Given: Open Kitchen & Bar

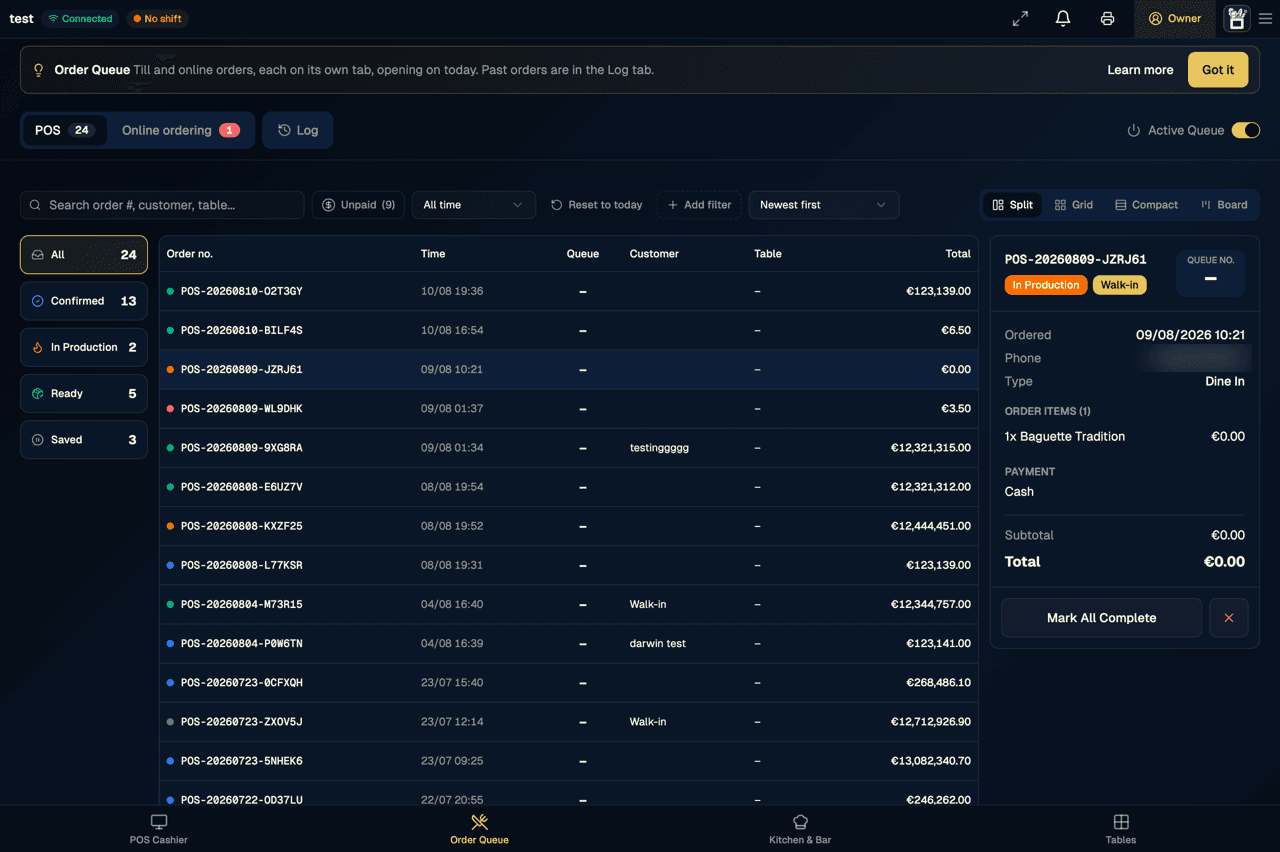Looking at the screenshot, I should (800, 829).
